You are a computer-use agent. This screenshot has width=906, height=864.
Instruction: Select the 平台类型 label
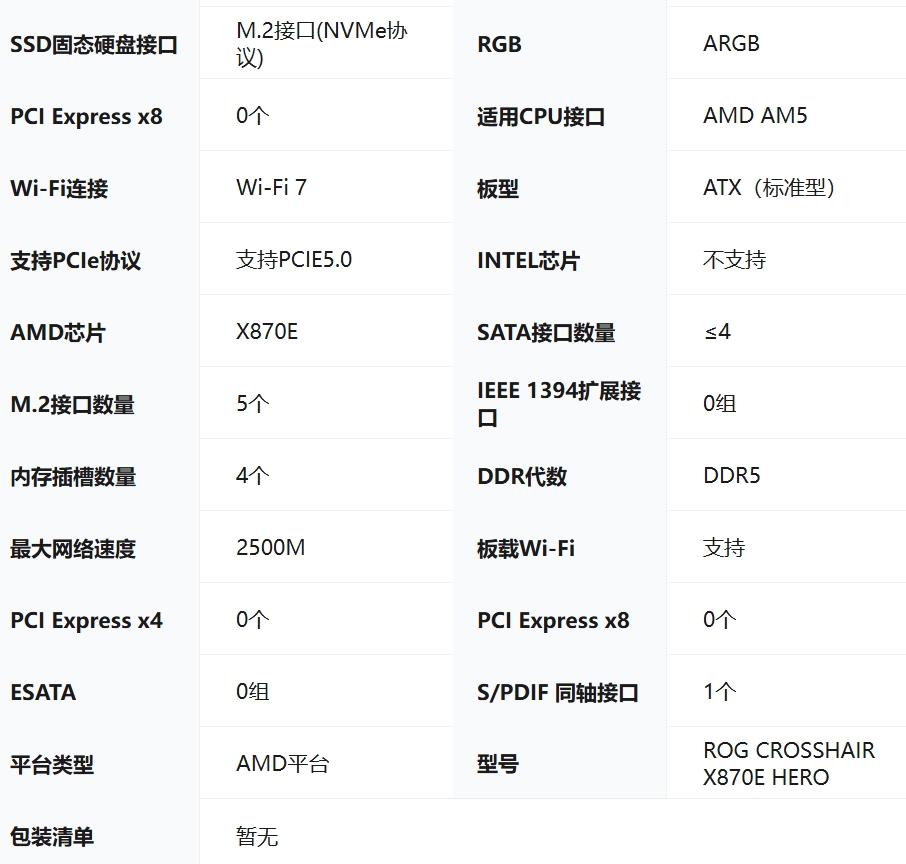pos(52,765)
